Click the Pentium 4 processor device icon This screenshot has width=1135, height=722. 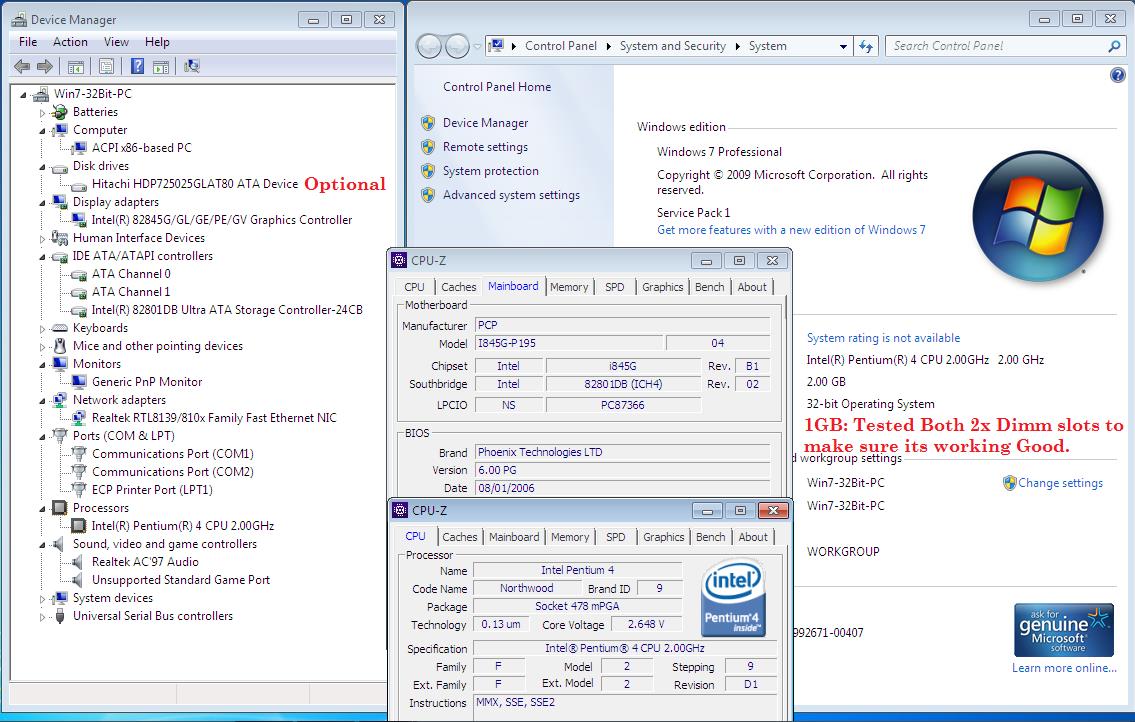79,526
